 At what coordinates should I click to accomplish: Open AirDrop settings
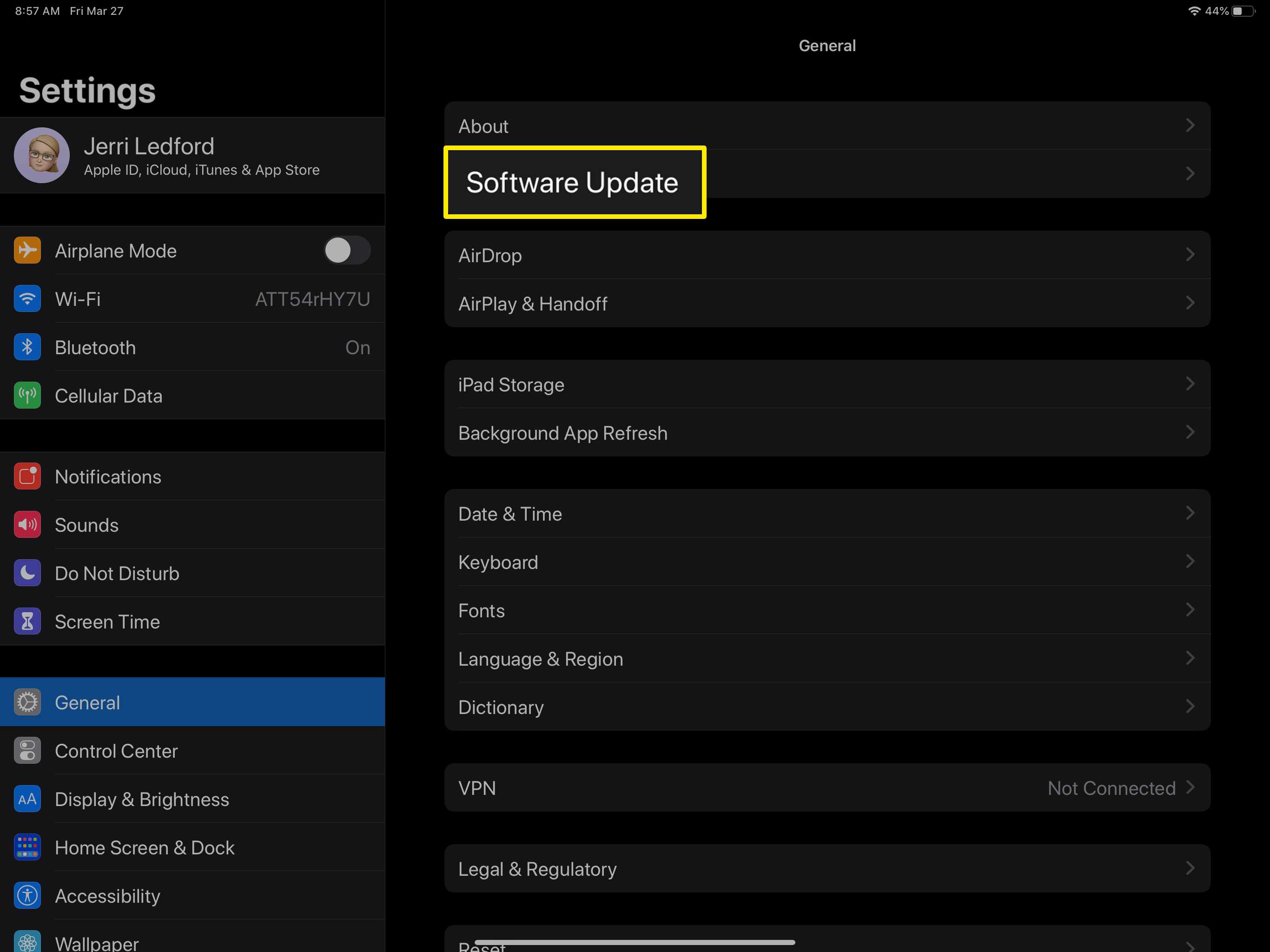(x=827, y=255)
